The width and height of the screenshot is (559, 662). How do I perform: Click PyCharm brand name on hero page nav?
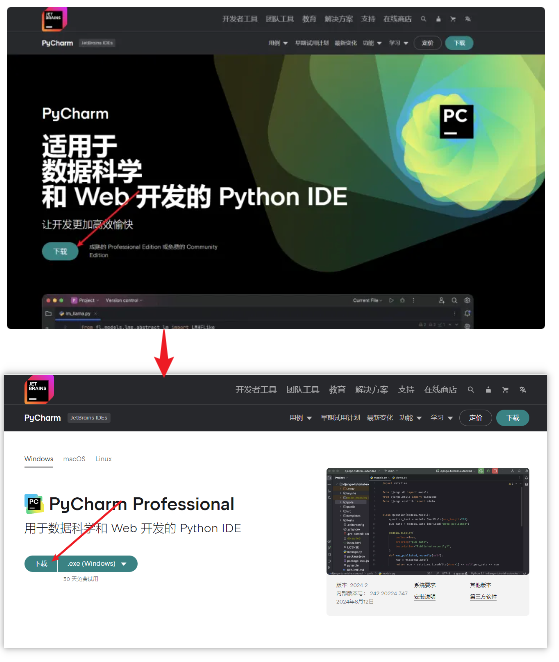tap(57, 43)
